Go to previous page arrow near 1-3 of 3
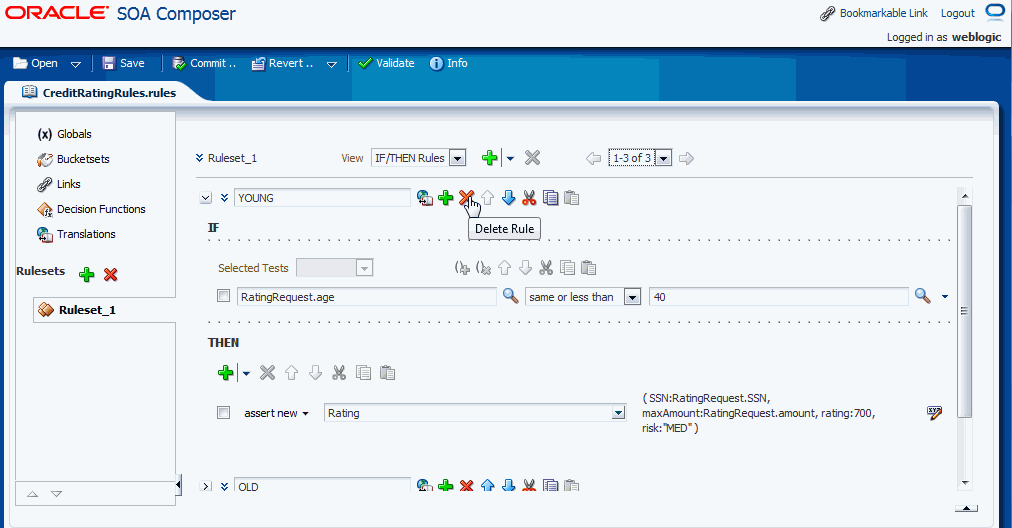This screenshot has height=528, width=1012. [593, 158]
